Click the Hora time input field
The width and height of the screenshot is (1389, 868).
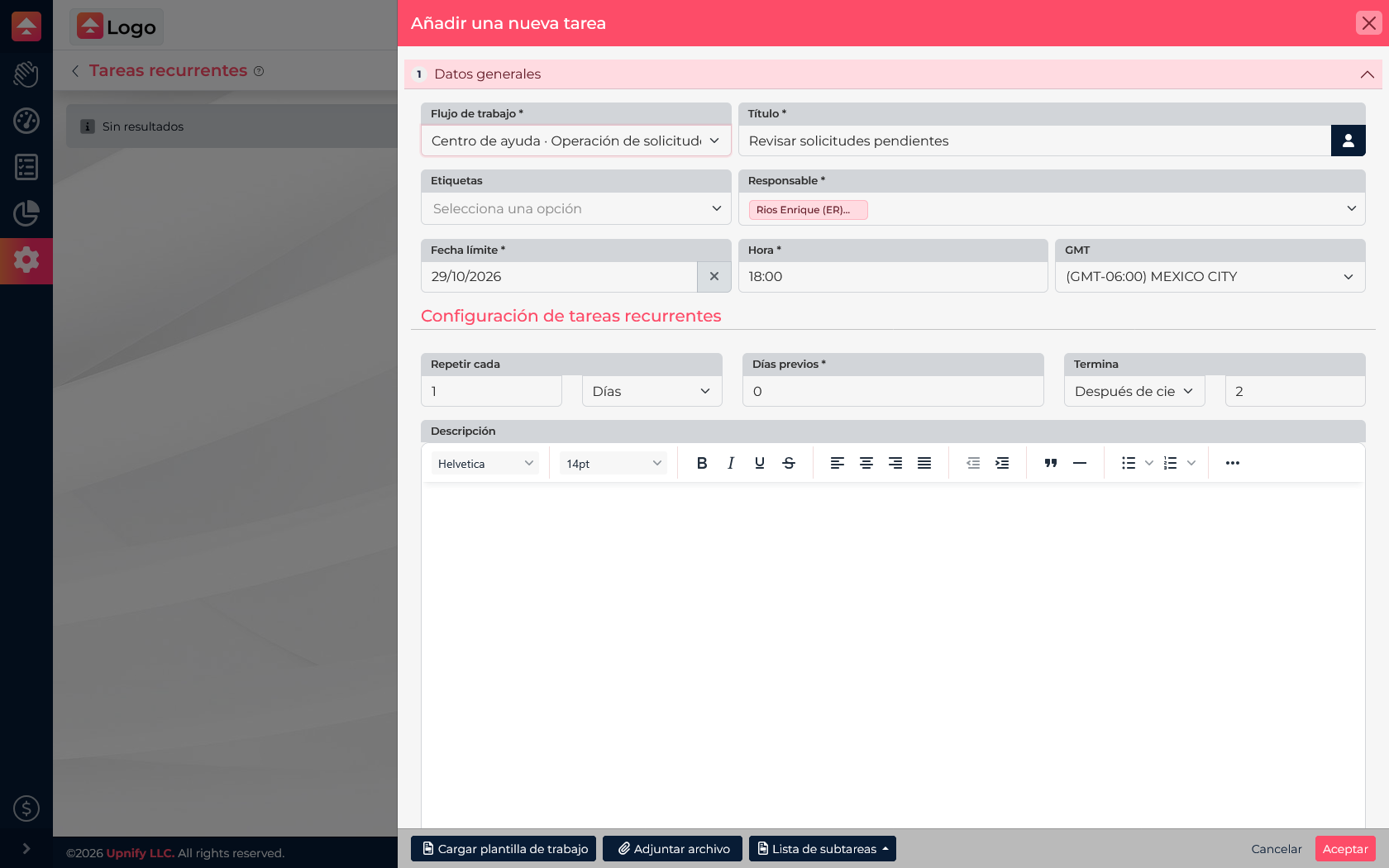(x=893, y=277)
